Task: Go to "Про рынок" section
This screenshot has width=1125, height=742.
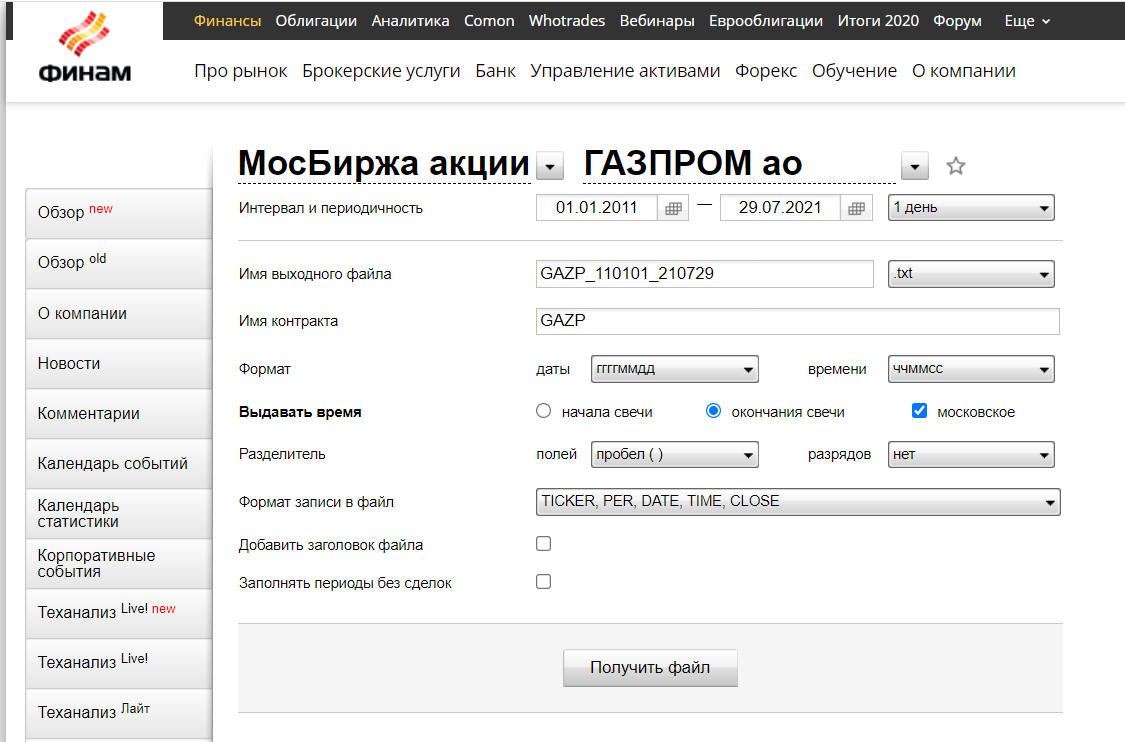Action: pyautogui.click(x=240, y=71)
